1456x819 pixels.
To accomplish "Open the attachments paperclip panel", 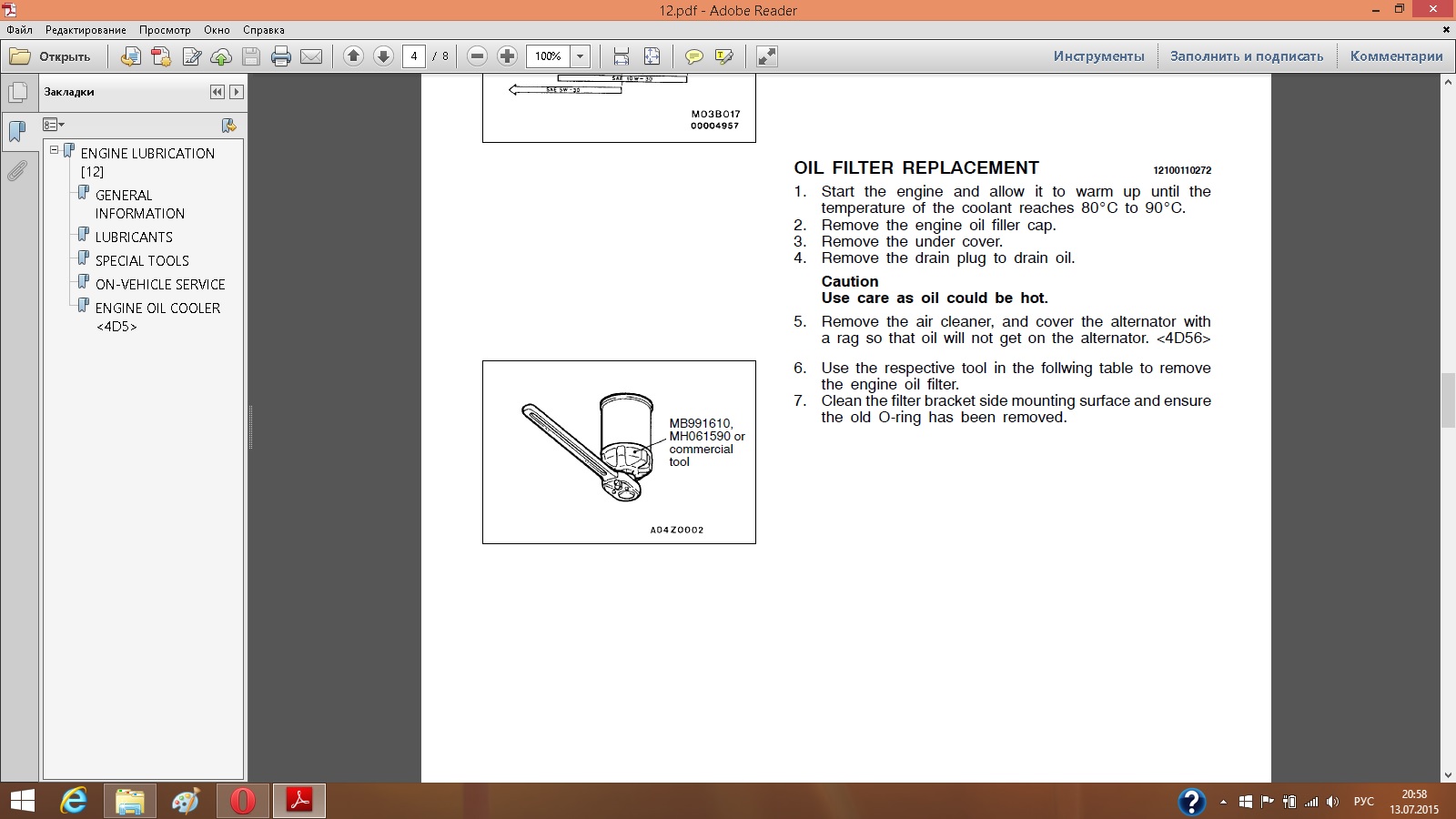I will click(17, 171).
